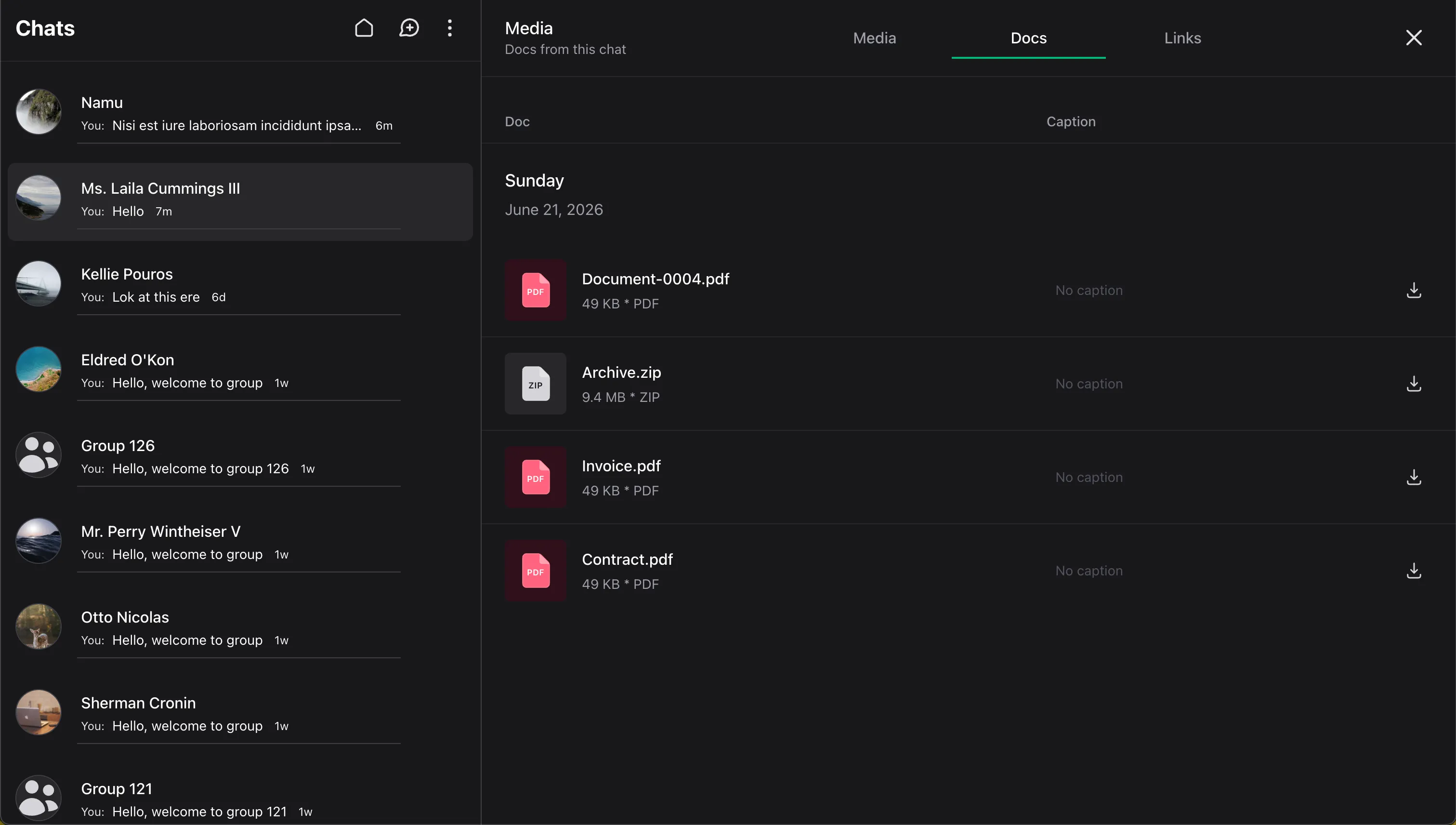This screenshot has width=1456, height=825.
Task: Click the ZIP icon of Archive.zip
Action: click(535, 384)
